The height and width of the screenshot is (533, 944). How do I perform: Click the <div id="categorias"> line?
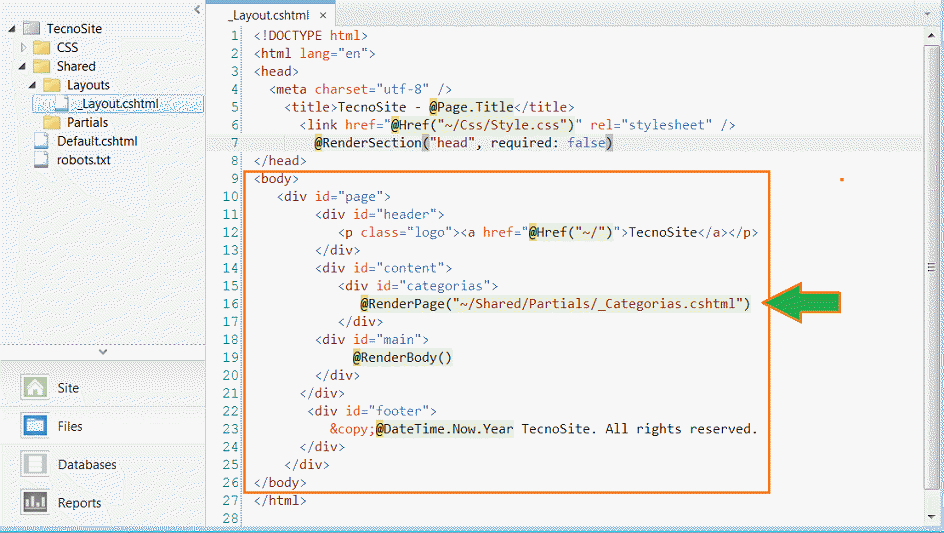[418, 285]
